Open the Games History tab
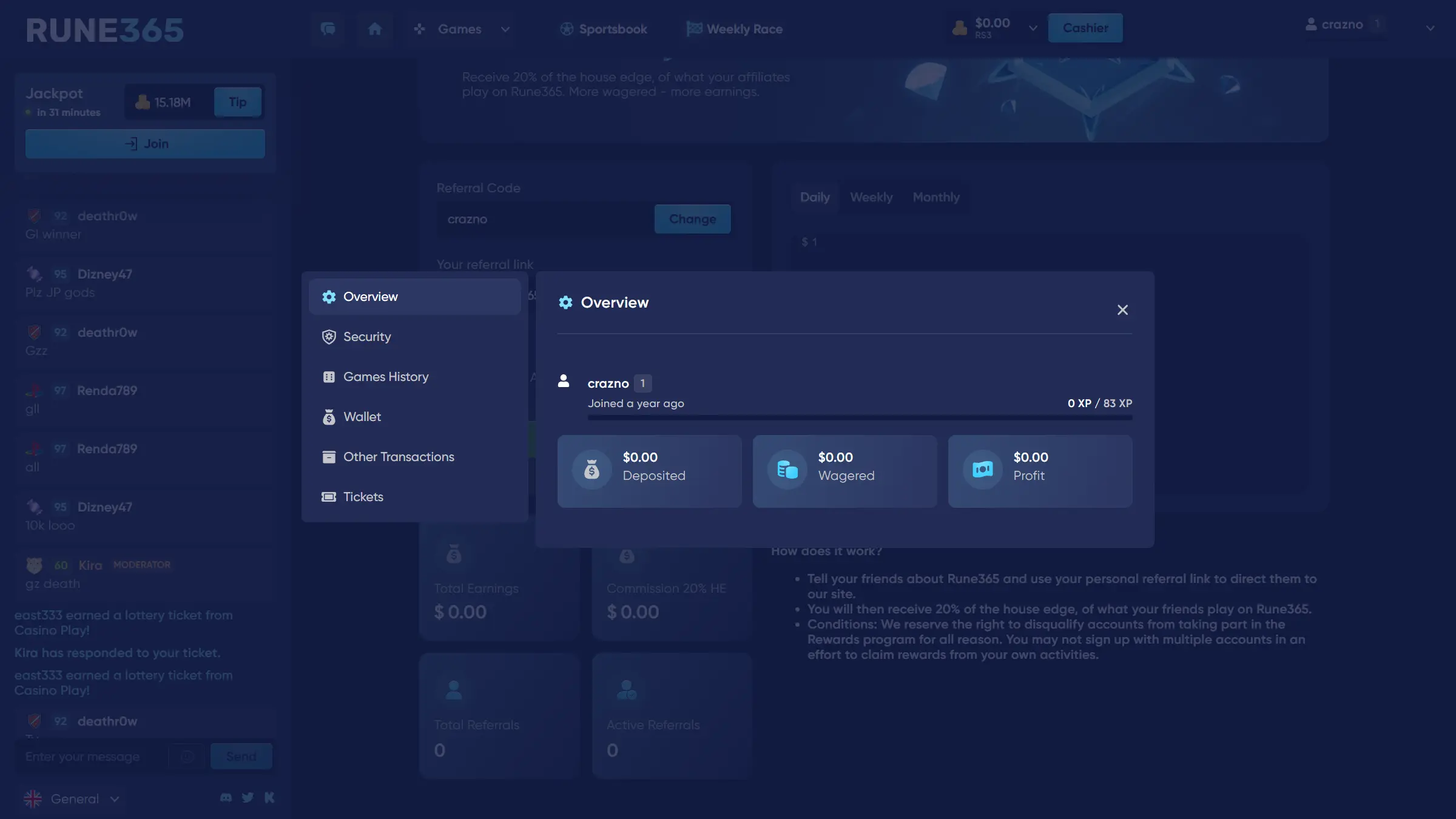 414,377
